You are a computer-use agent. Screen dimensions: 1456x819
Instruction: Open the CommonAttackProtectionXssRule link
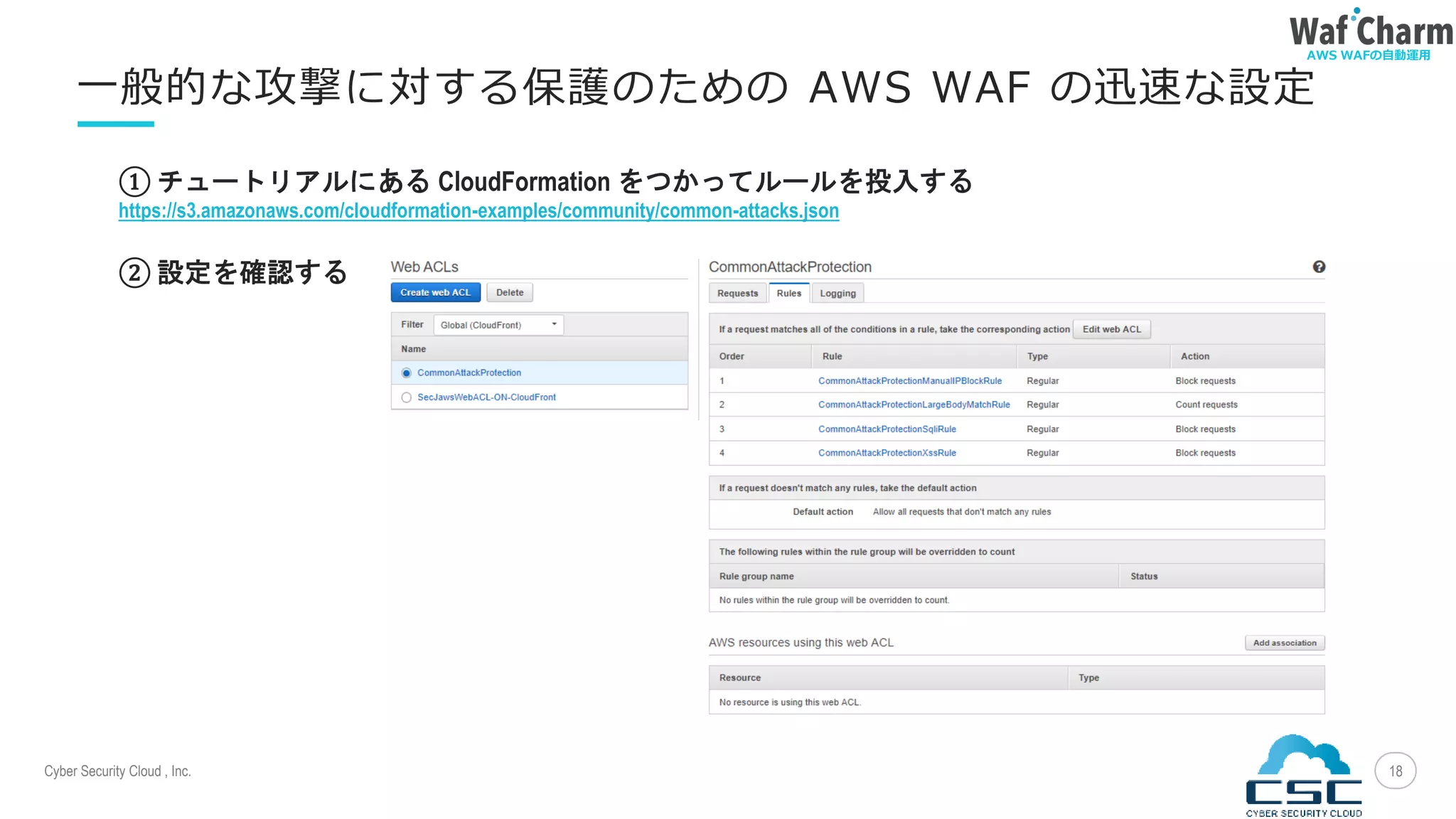tap(887, 453)
